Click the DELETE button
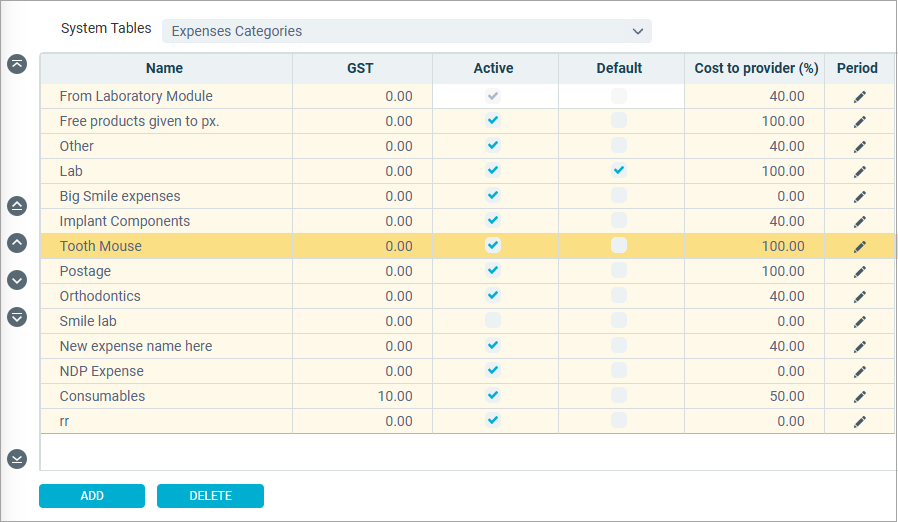Viewport: 898px width, 522px height. 210,496
